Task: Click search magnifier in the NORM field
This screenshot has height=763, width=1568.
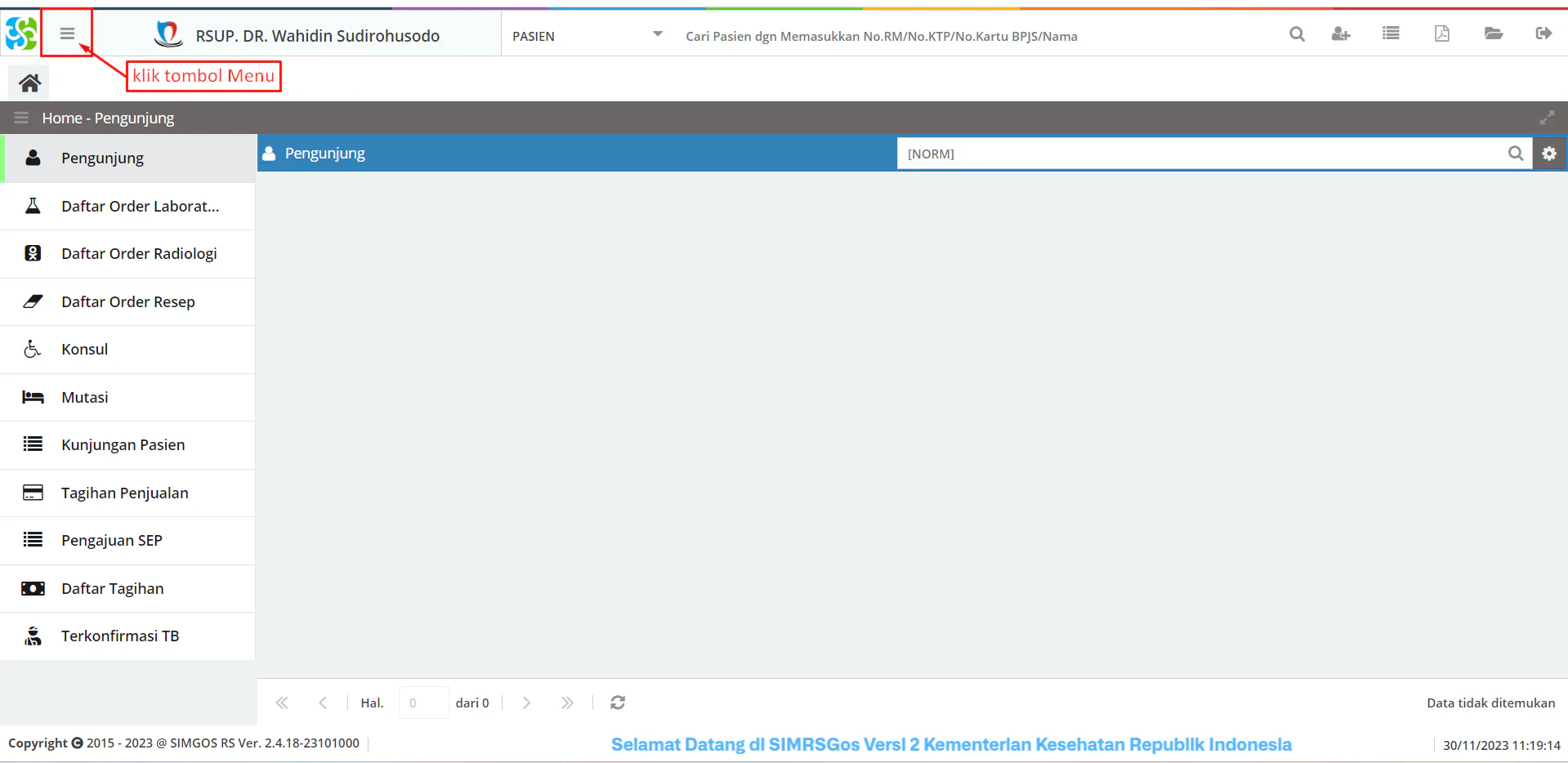Action: click(x=1515, y=154)
